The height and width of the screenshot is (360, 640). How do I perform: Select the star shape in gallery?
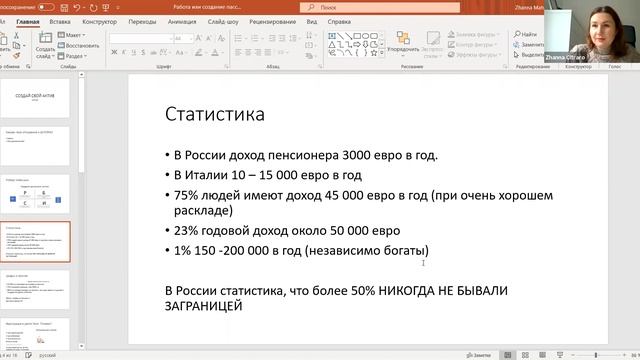pos(373,53)
